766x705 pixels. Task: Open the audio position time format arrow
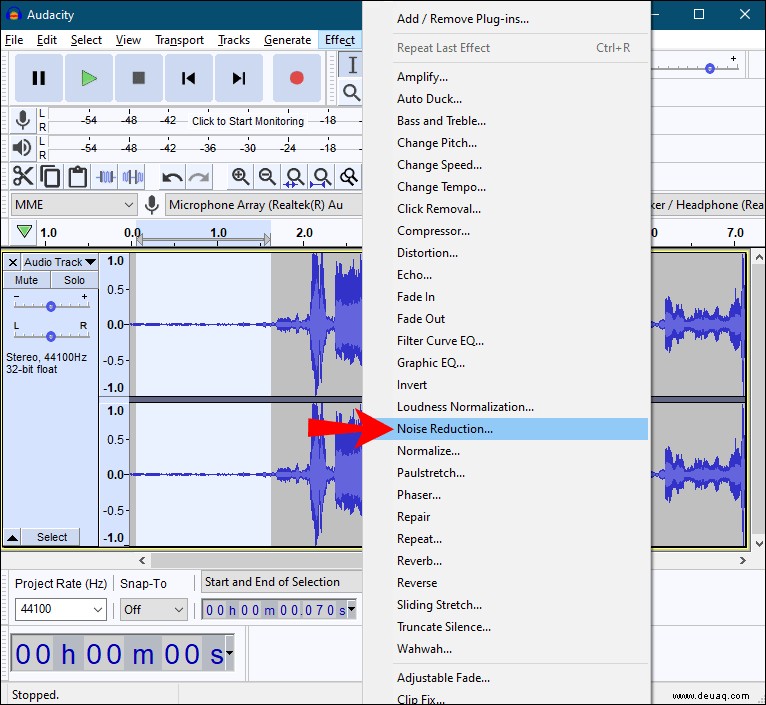[229, 653]
